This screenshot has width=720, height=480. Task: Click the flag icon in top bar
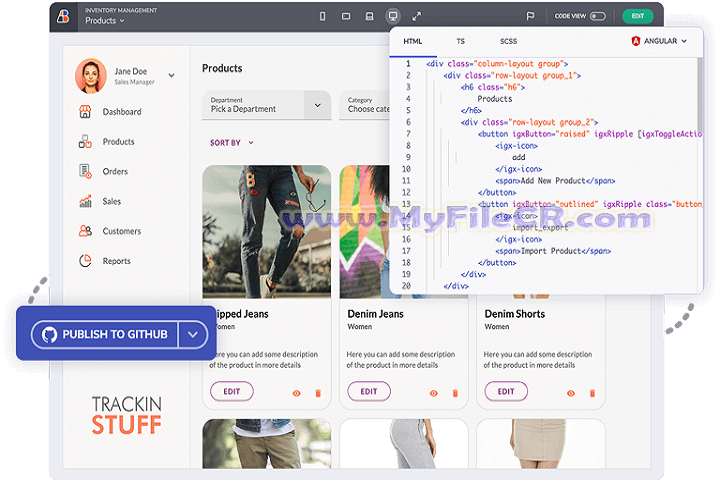coord(530,17)
